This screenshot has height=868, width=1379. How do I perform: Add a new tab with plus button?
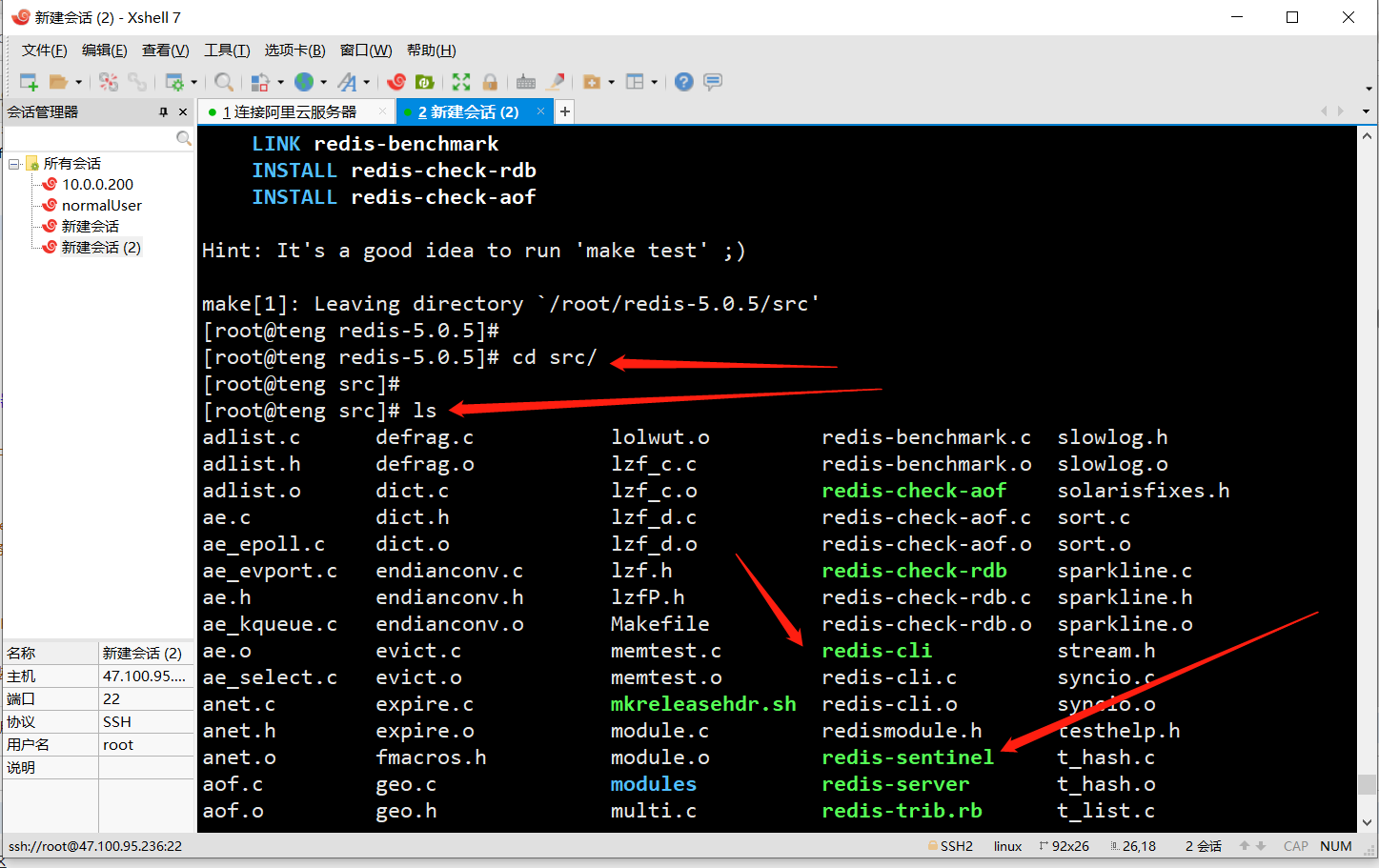coord(565,111)
